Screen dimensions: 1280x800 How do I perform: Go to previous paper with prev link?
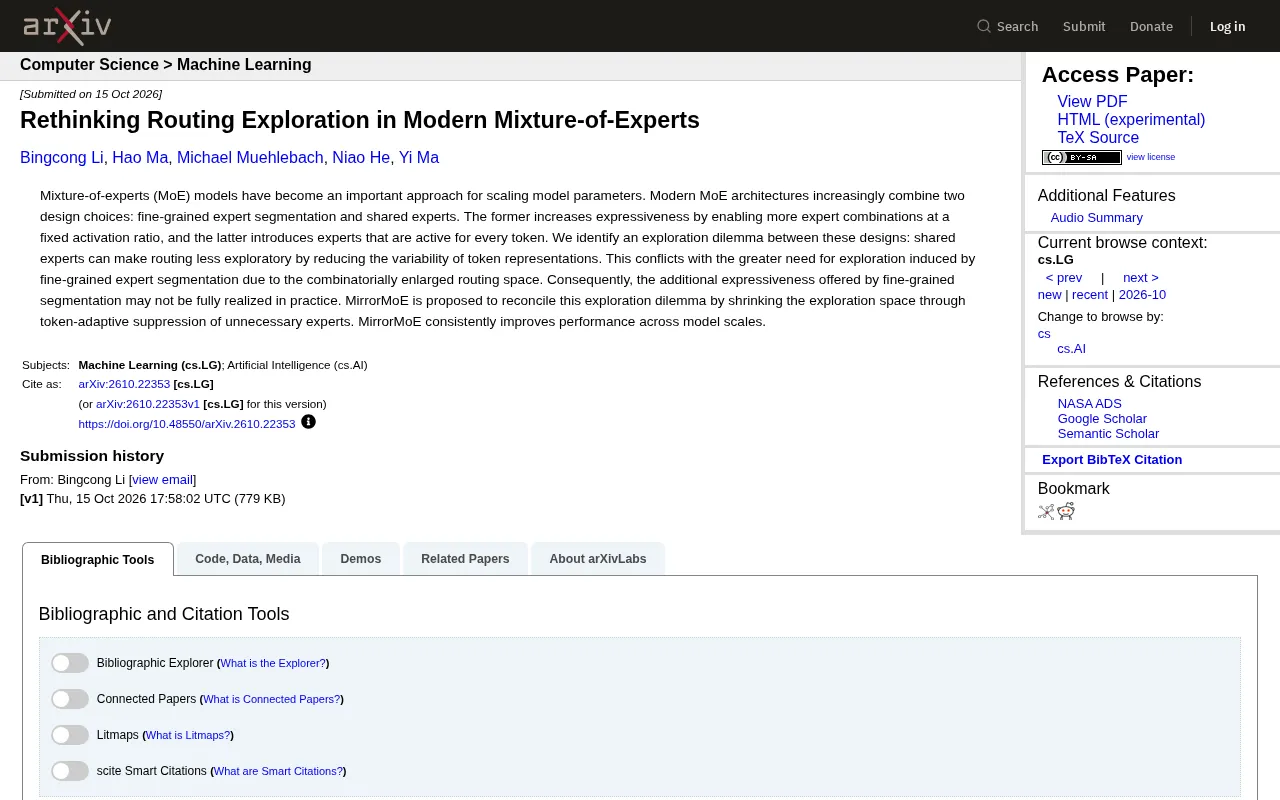[1064, 278]
